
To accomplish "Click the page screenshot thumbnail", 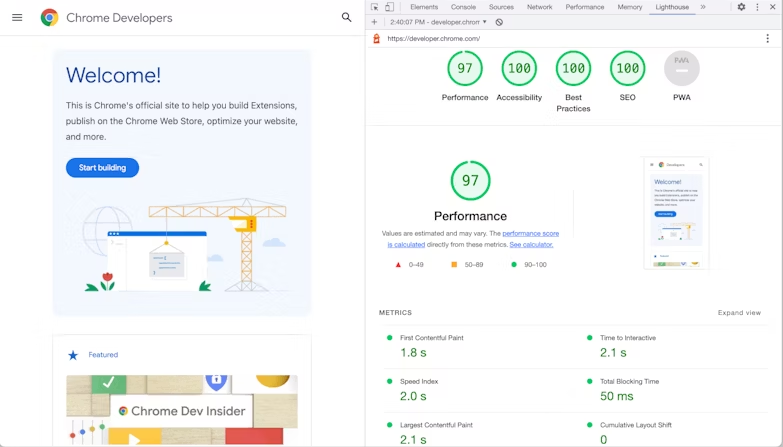I will (x=676, y=213).
